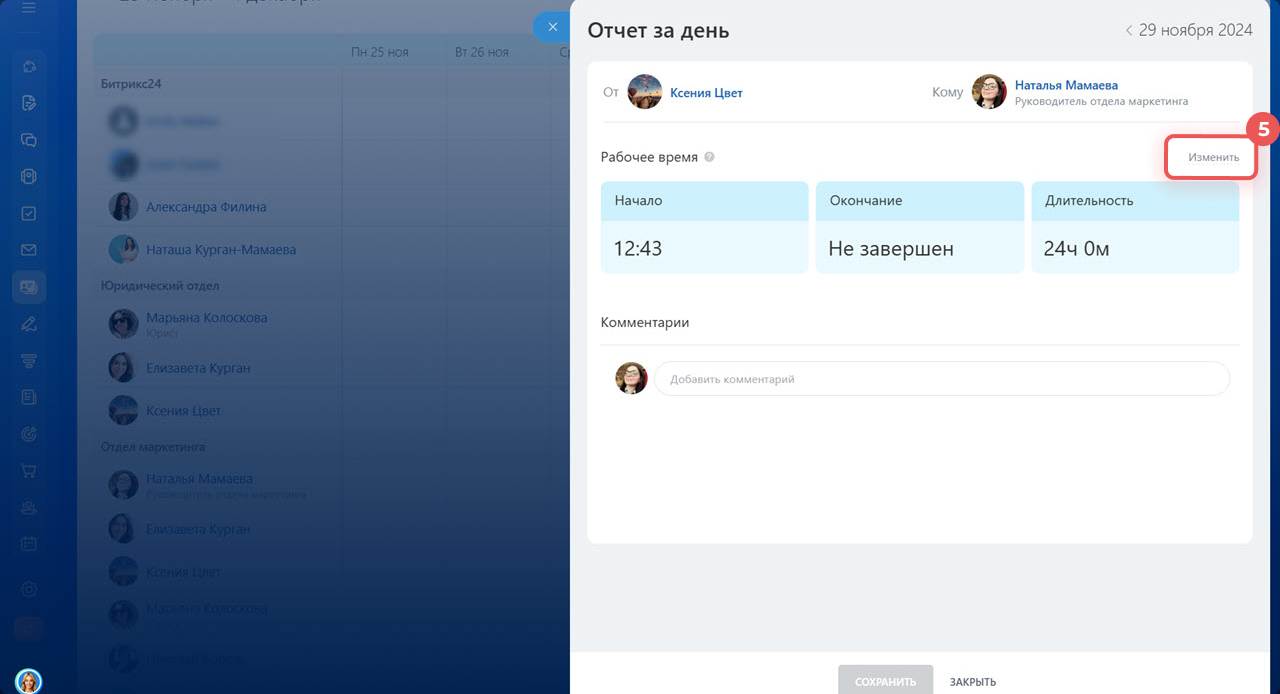Select Александра Филина in employee list
Viewport: 1280px width, 694px height.
[x=206, y=207]
